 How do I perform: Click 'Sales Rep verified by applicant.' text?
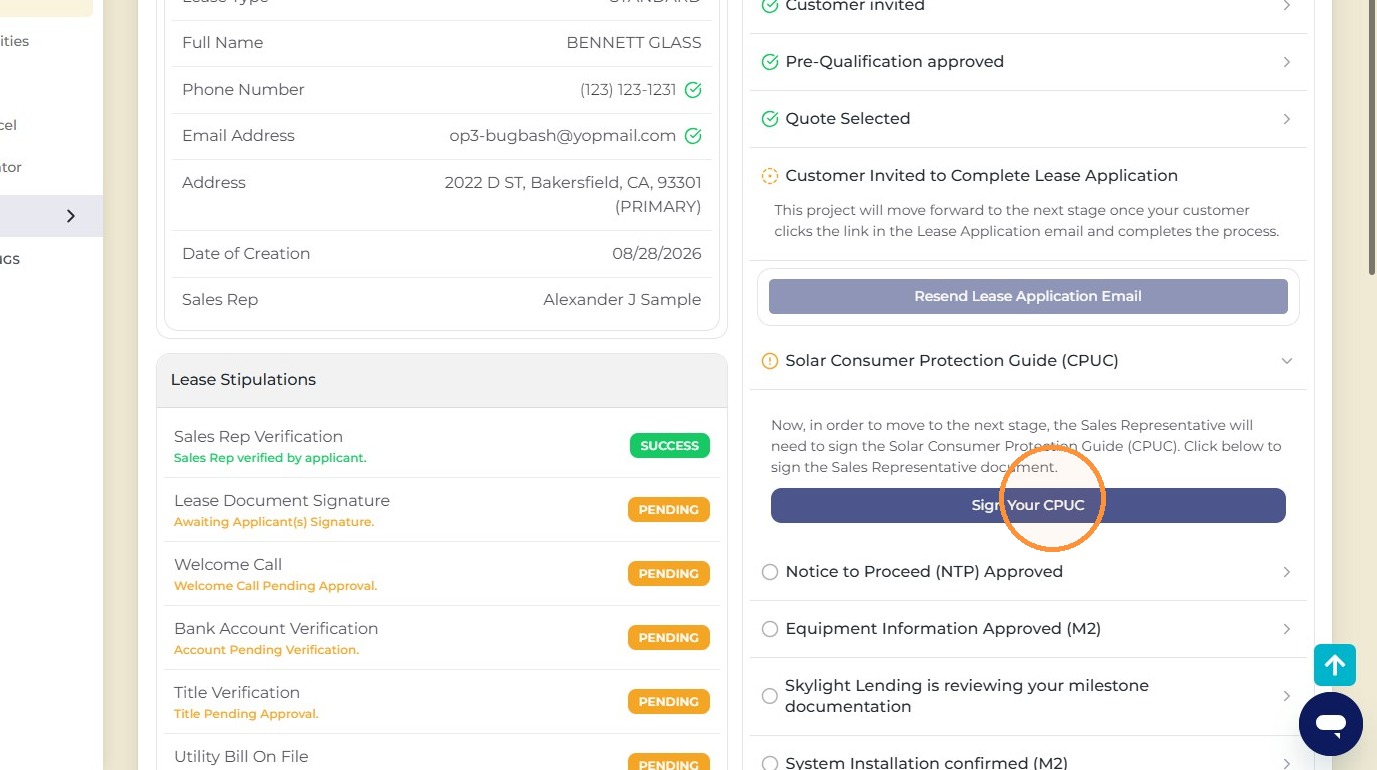tap(270, 458)
